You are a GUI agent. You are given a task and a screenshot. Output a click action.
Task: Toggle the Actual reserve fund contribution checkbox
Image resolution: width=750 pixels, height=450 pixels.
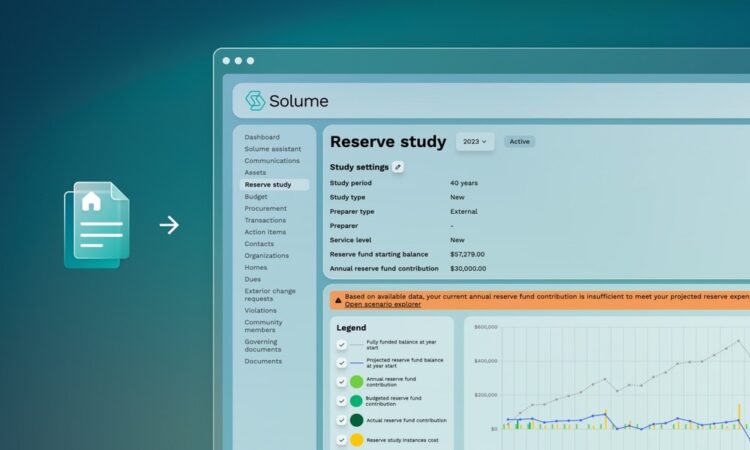[x=341, y=420]
